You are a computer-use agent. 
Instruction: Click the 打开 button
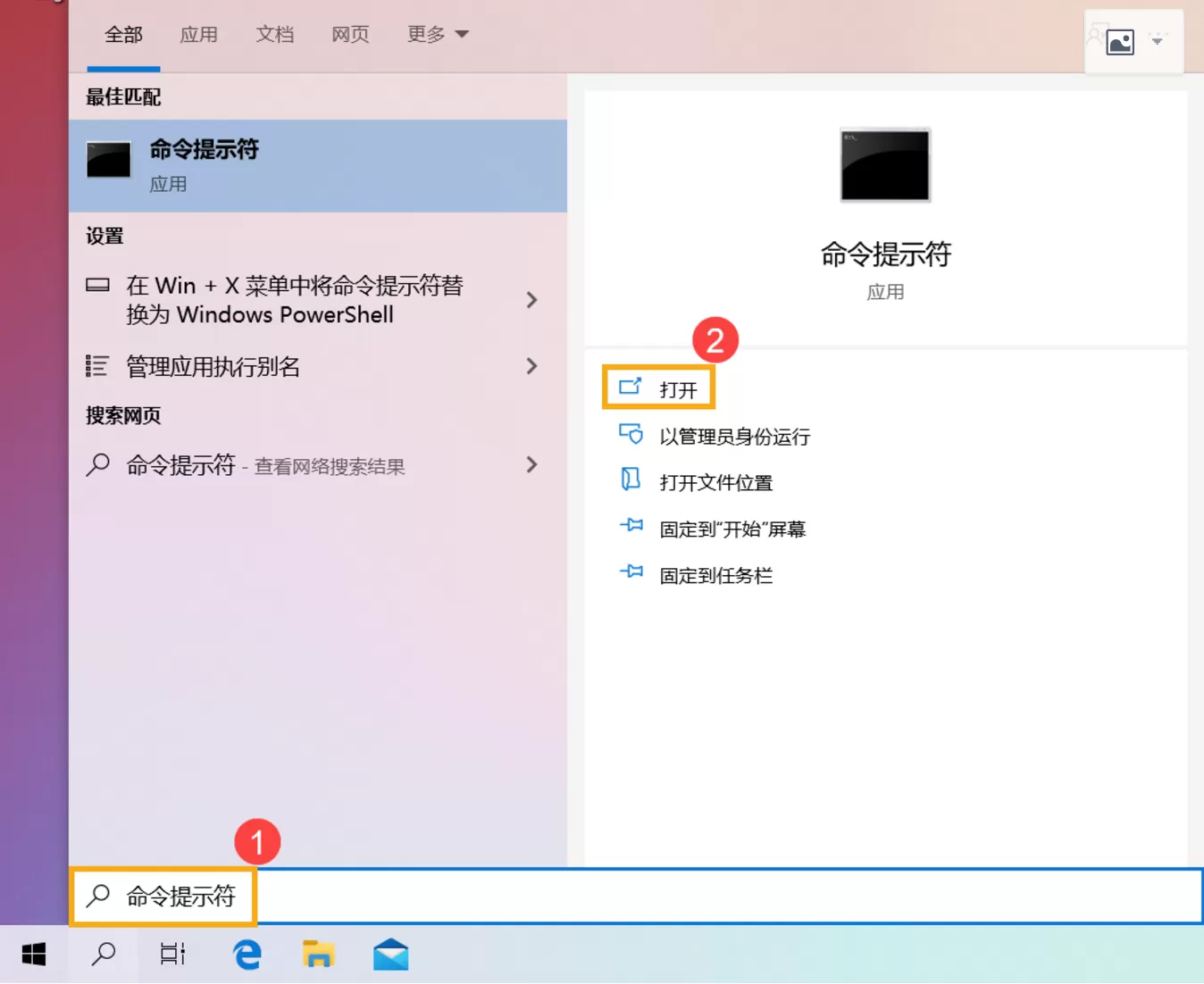pyautogui.click(x=658, y=388)
